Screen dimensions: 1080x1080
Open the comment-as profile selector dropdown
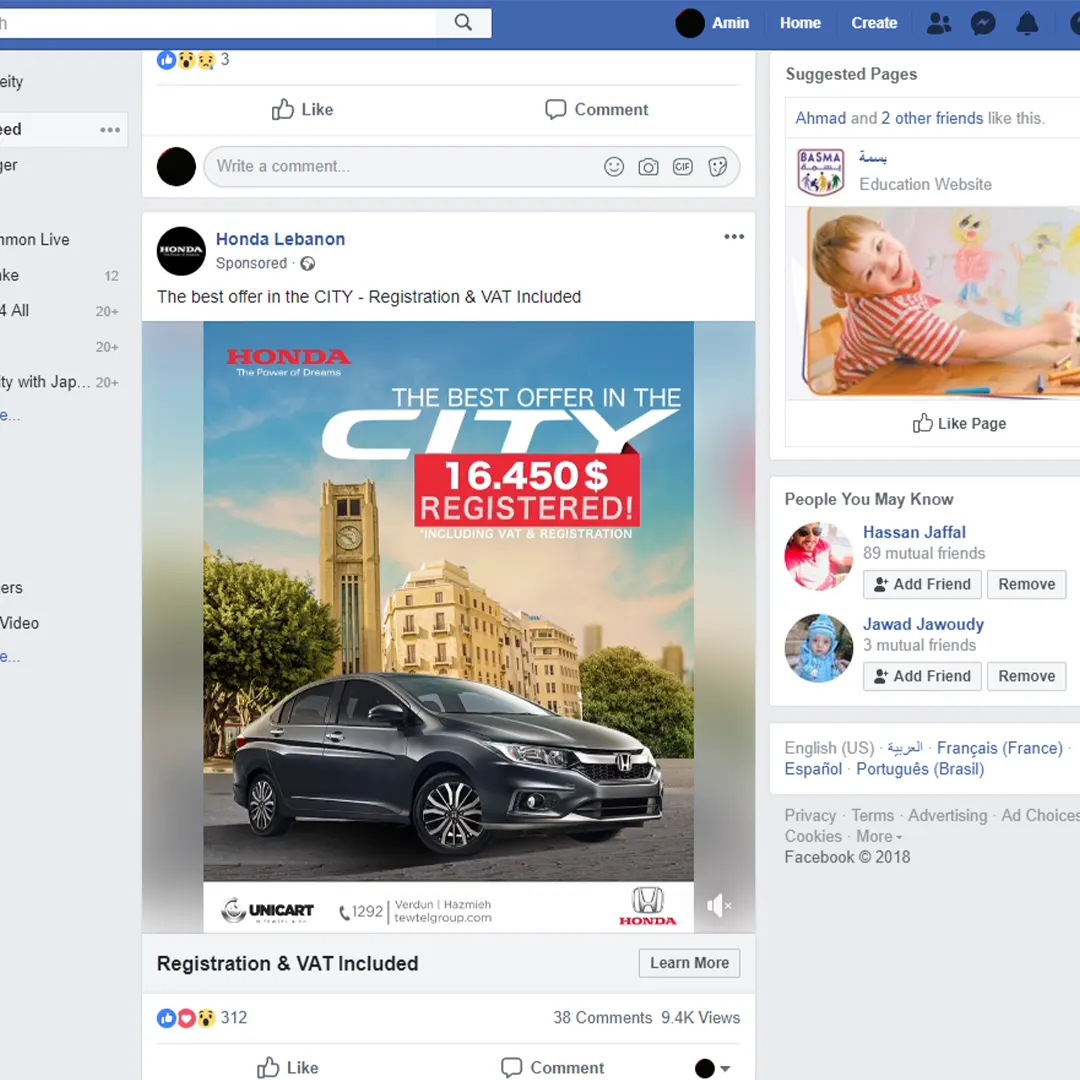713,1068
